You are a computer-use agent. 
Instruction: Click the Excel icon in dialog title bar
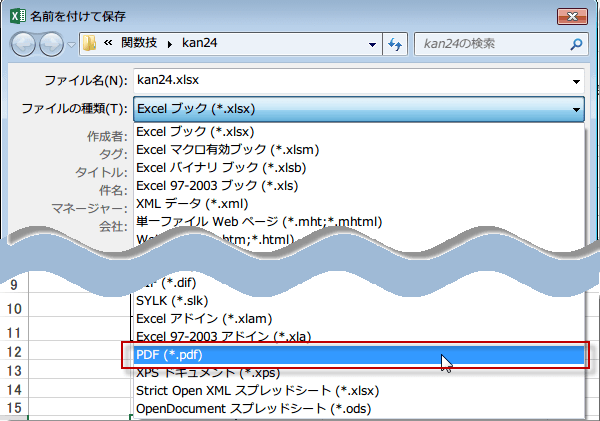pos(18,16)
